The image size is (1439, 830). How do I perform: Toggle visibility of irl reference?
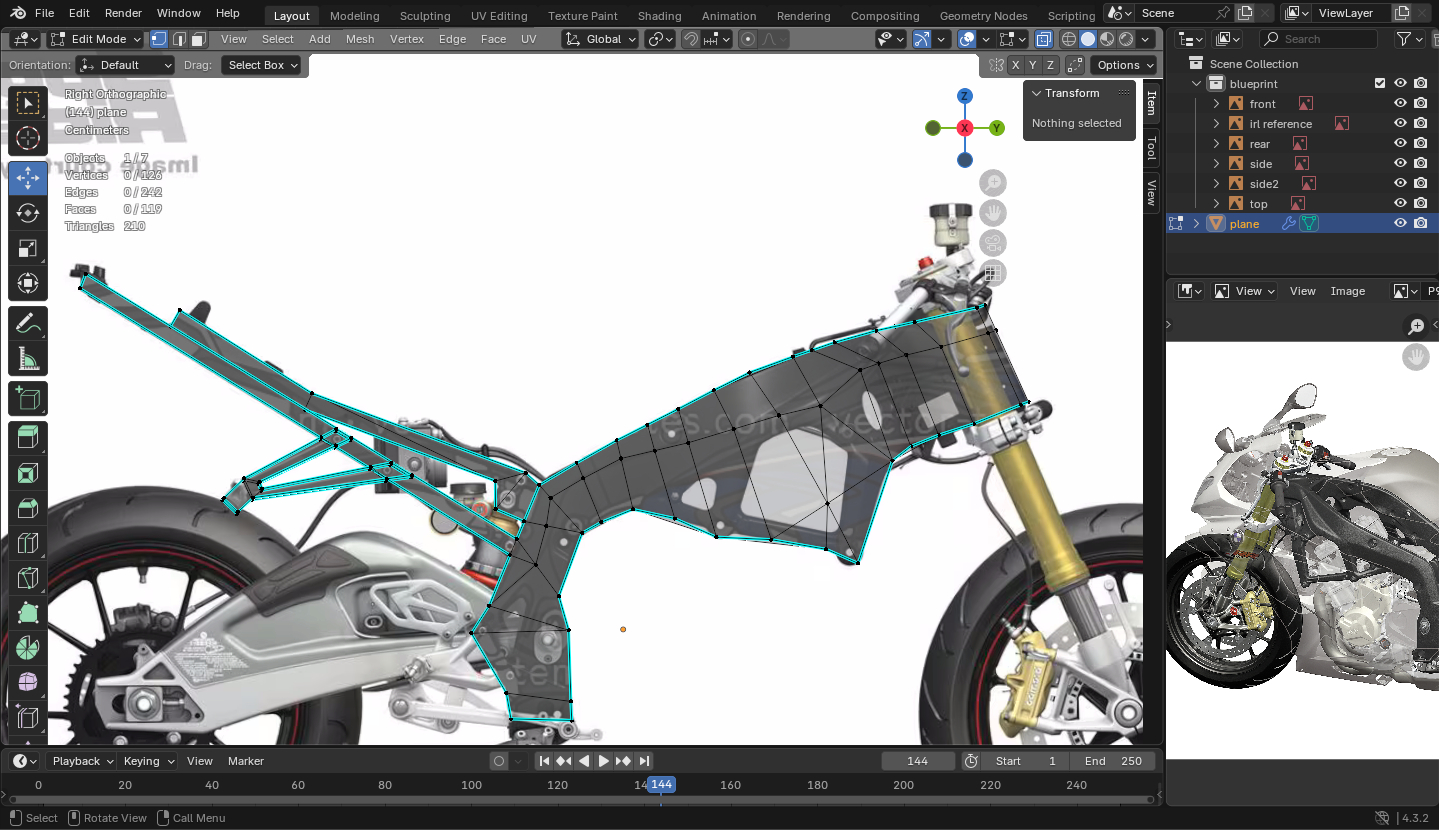(1400, 124)
